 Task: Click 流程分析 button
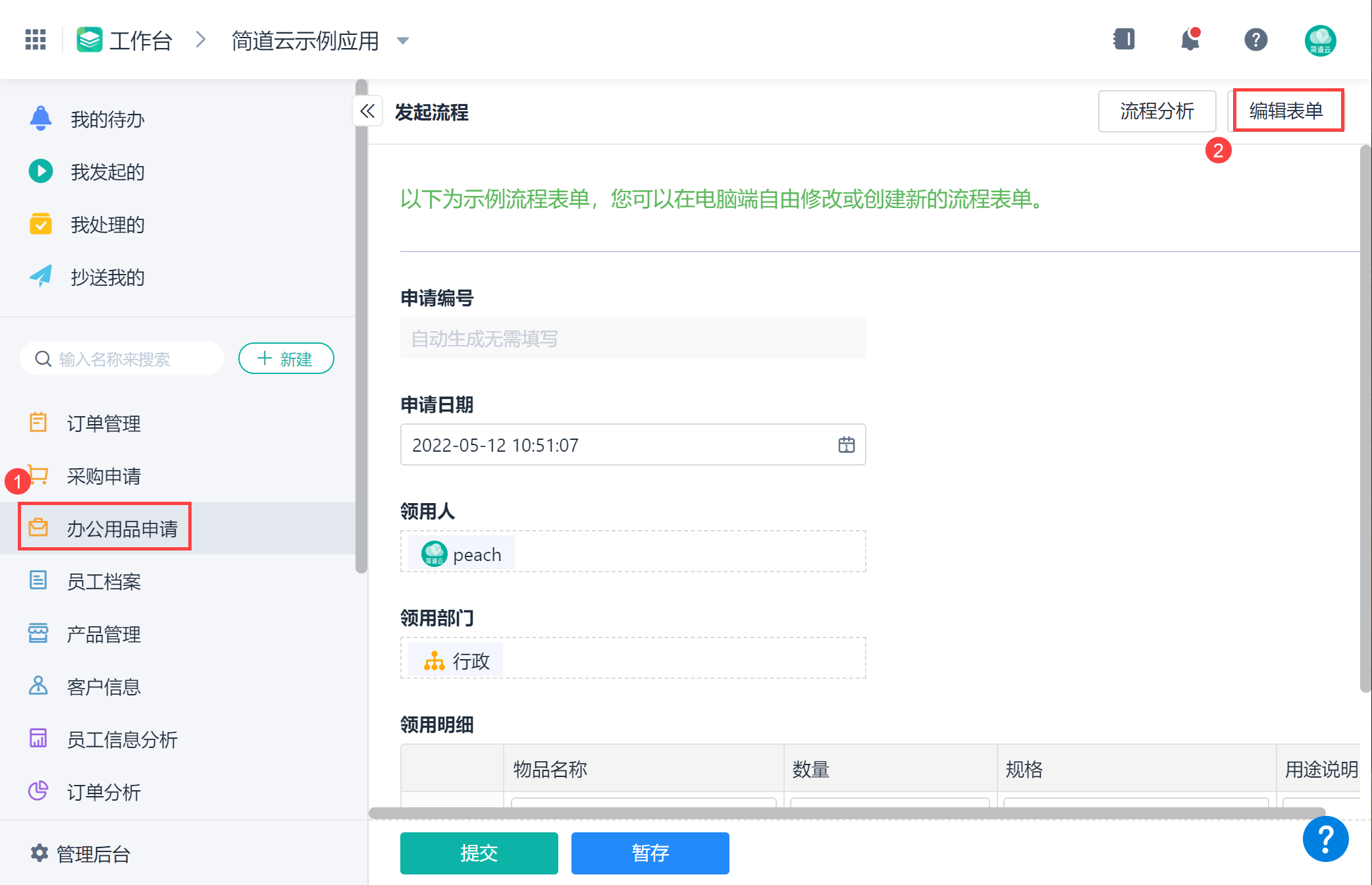[x=1157, y=111]
